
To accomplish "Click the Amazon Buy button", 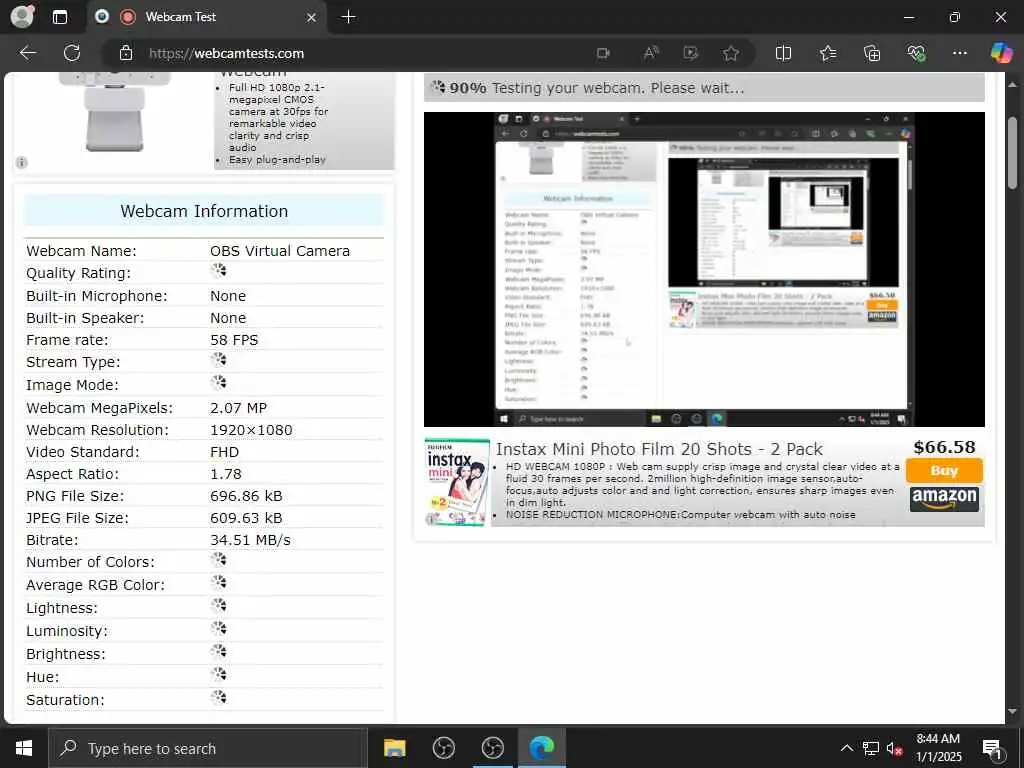I will (x=944, y=471).
